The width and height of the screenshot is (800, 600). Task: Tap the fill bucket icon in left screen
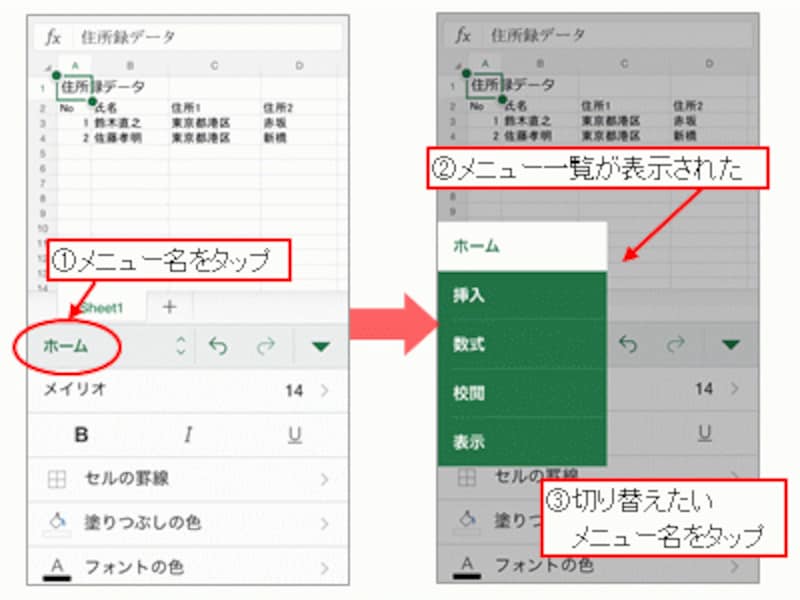58,522
